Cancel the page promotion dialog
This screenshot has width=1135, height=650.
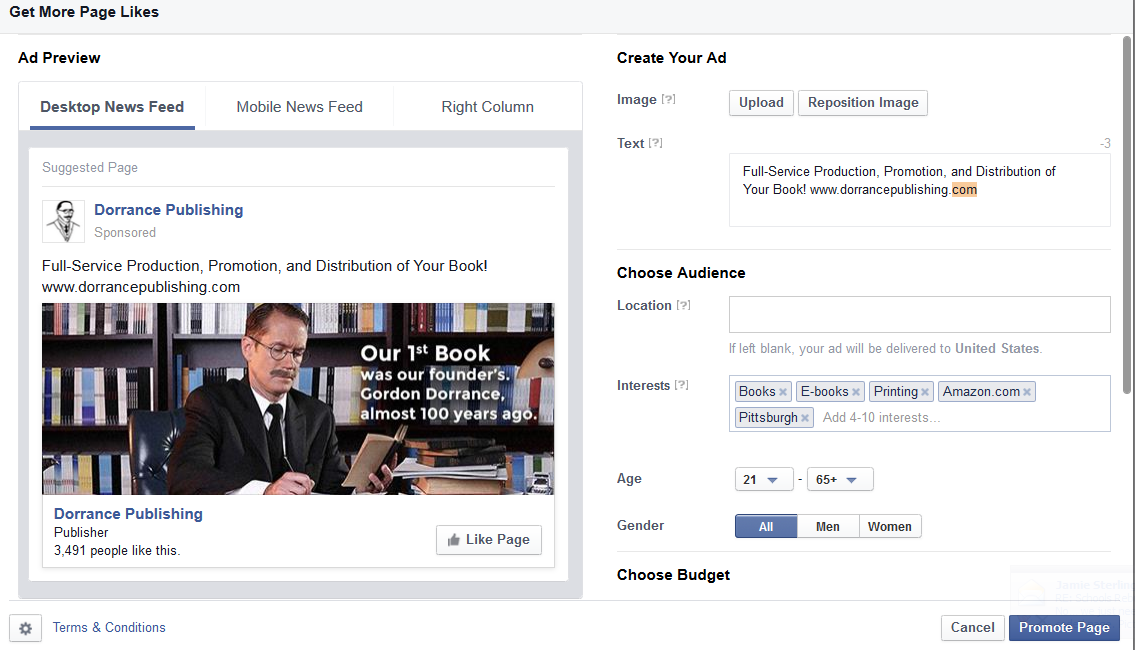tap(972, 628)
